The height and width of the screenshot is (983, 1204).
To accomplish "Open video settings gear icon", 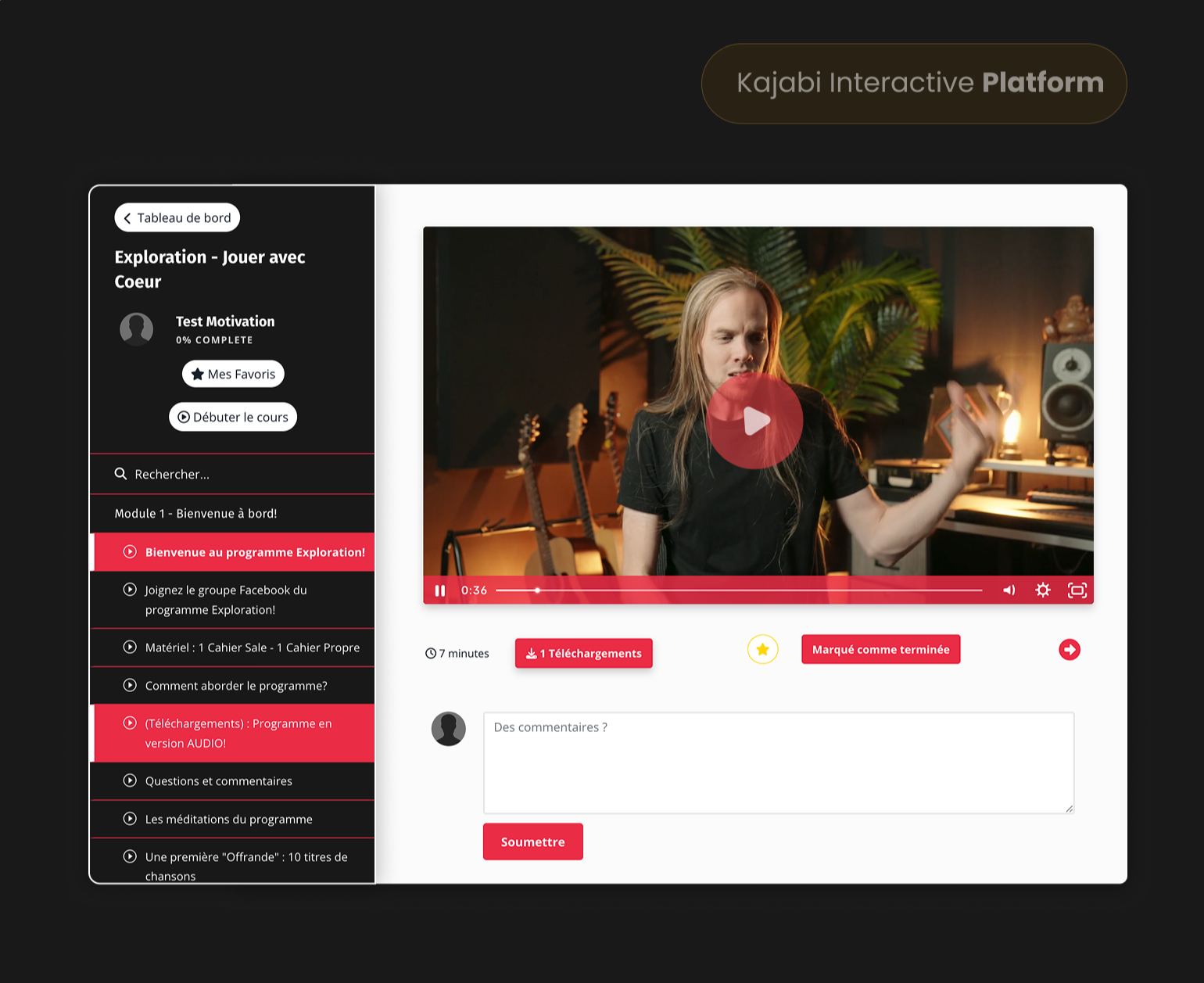I will (1043, 590).
